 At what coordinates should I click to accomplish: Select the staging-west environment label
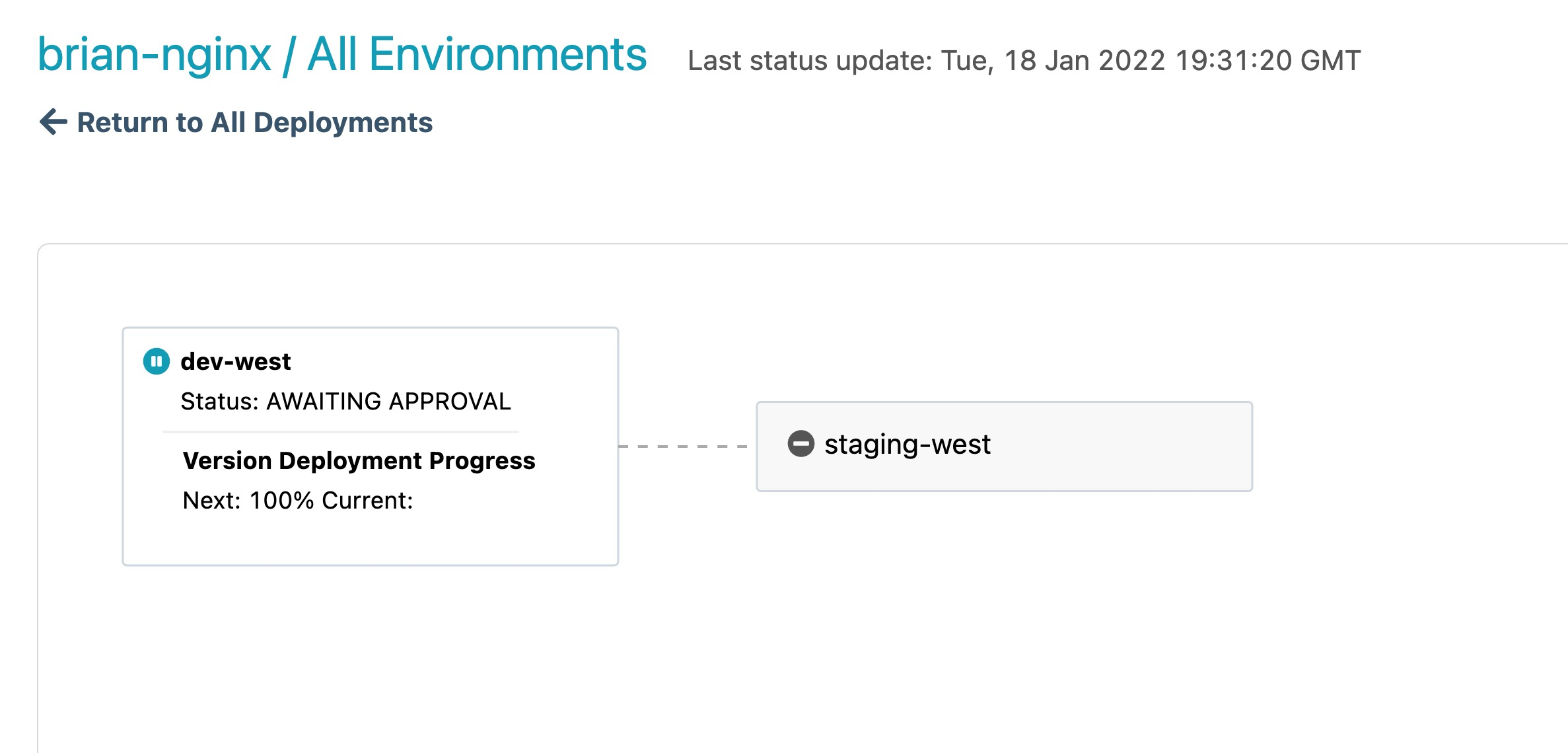point(908,445)
